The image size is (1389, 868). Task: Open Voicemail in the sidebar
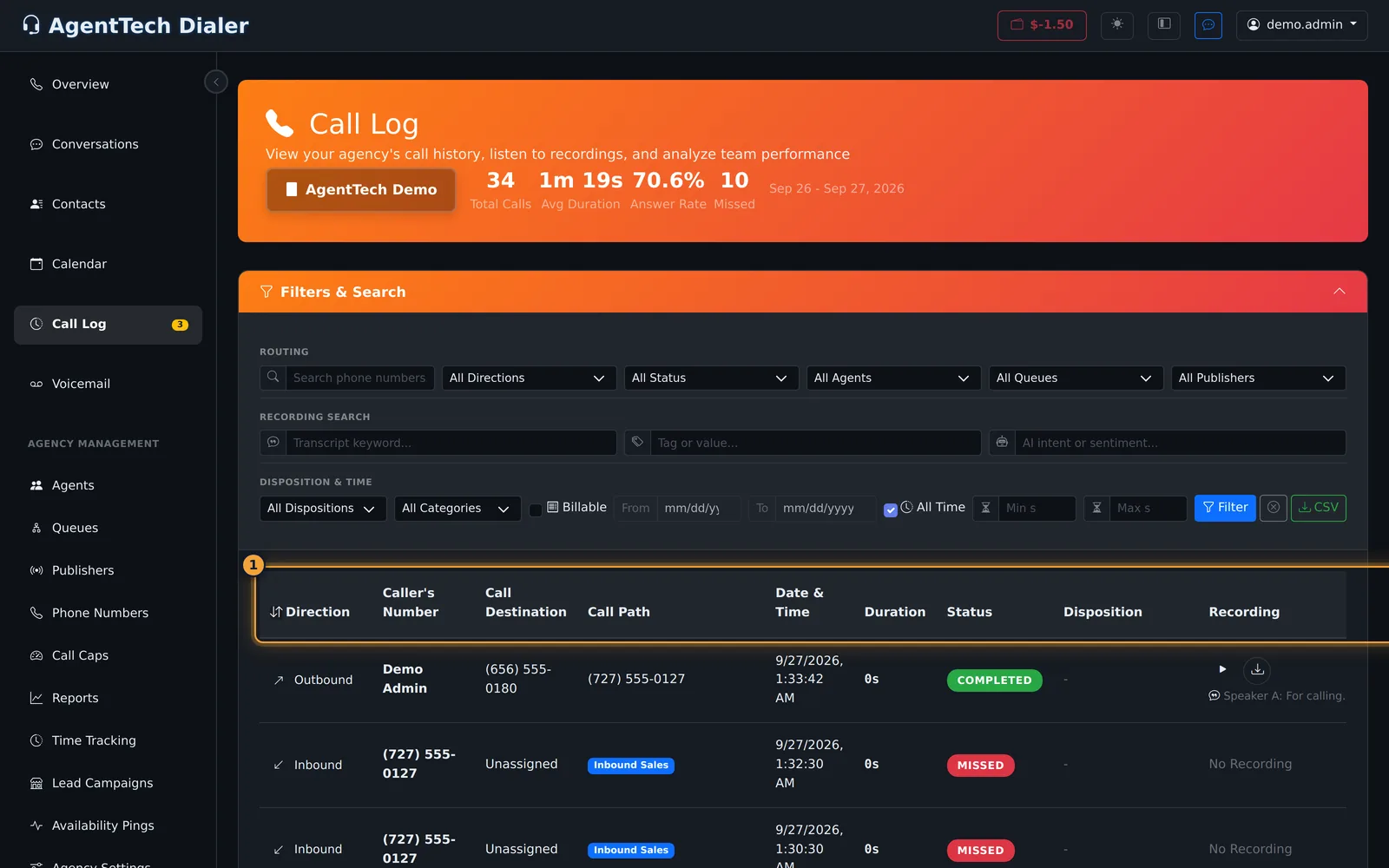[108, 384]
